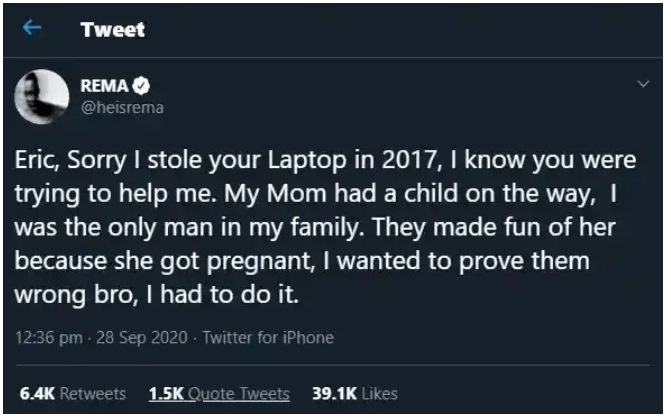The height and width of the screenshot is (417, 671).
Task: Click the 6.4K retweet count
Action: tap(37, 393)
